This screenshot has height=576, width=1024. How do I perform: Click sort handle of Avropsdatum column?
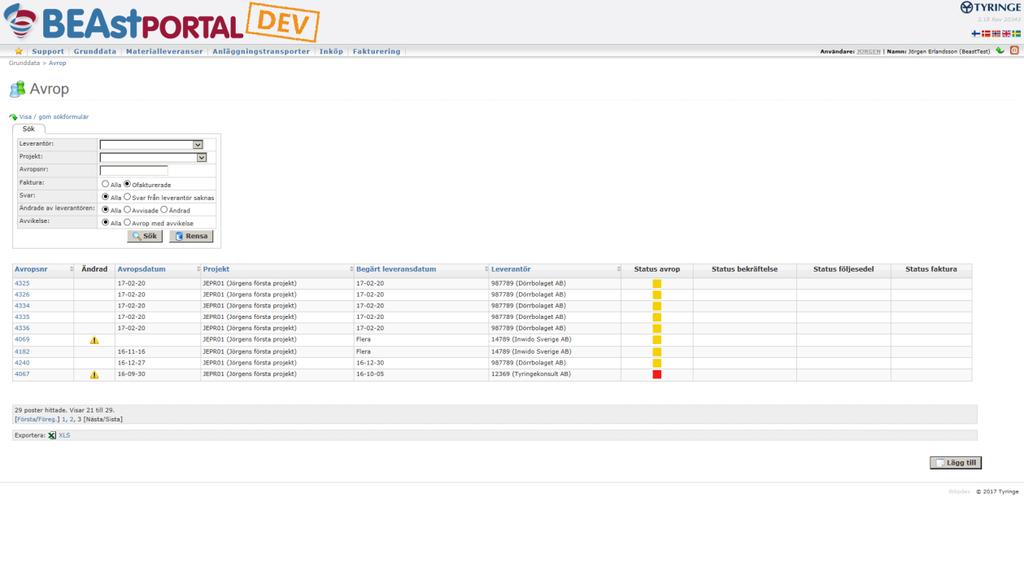pos(199,269)
